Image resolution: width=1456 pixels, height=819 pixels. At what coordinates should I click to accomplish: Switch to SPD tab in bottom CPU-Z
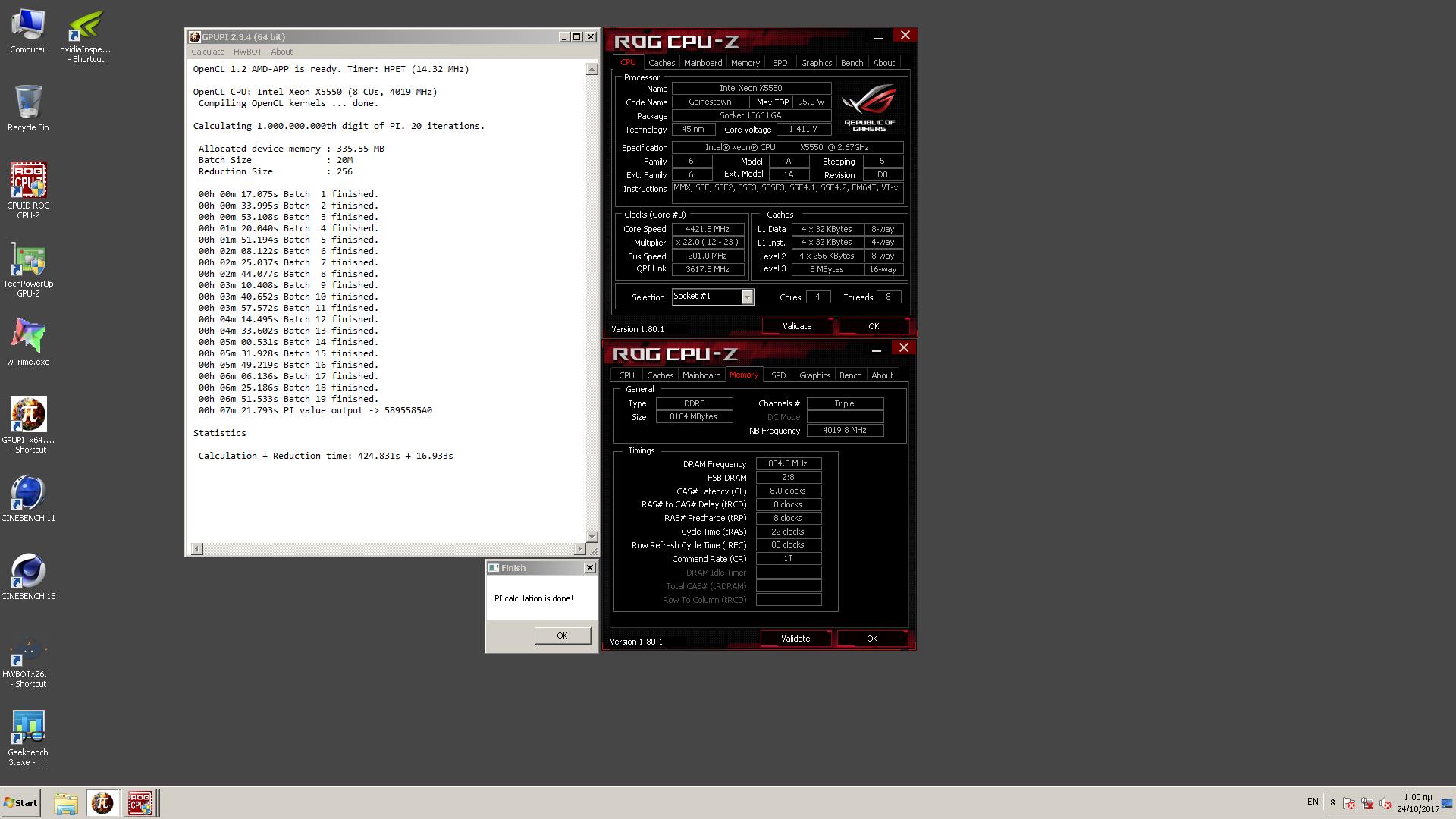778,375
